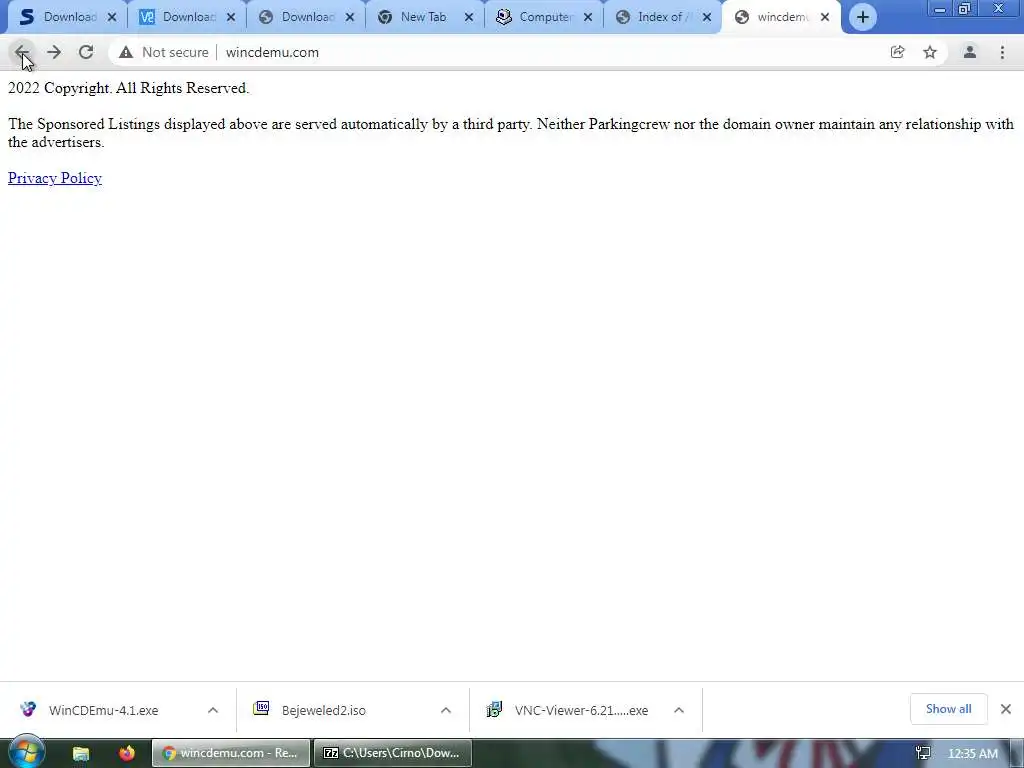Open the WinCDEmu-4.1.exe download
This screenshot has height=768, width=1024.
click(103, 710)
